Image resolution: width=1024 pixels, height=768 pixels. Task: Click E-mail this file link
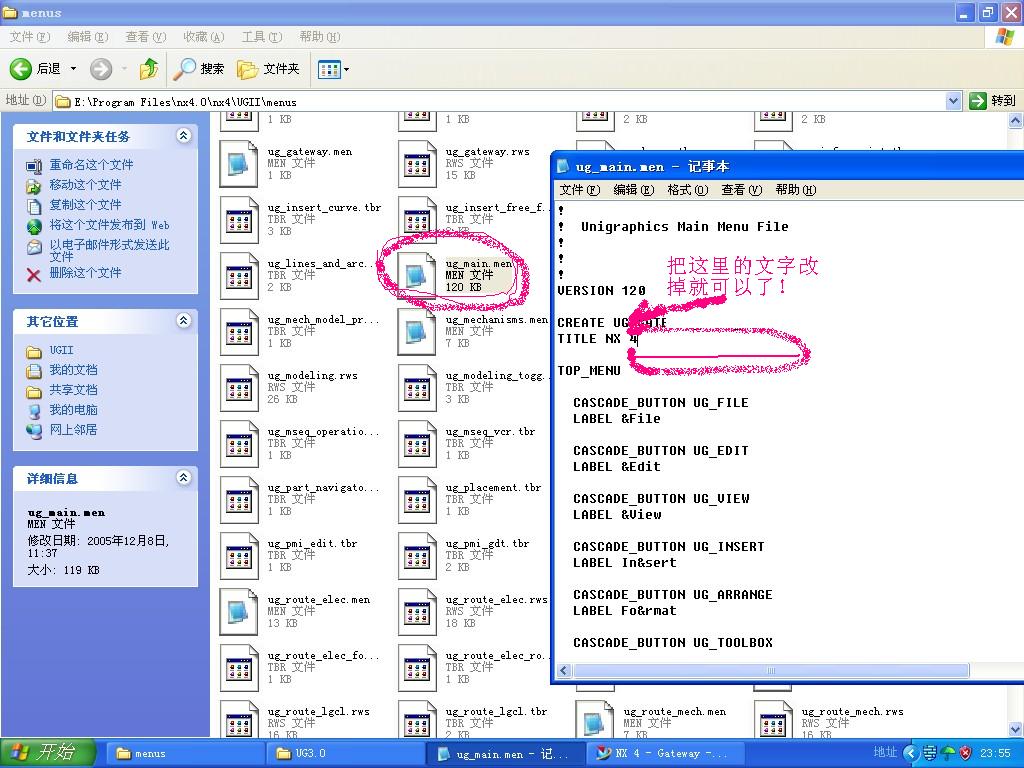coord(109,250)
